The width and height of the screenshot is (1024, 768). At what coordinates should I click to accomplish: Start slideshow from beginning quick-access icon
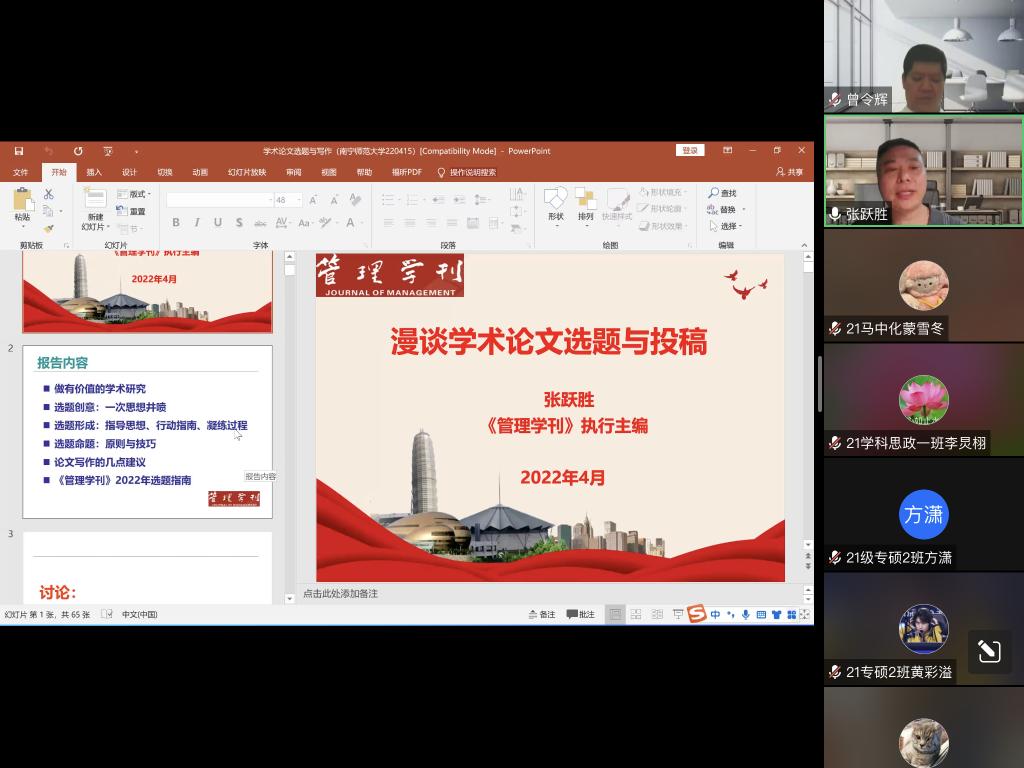coord(108,151)
